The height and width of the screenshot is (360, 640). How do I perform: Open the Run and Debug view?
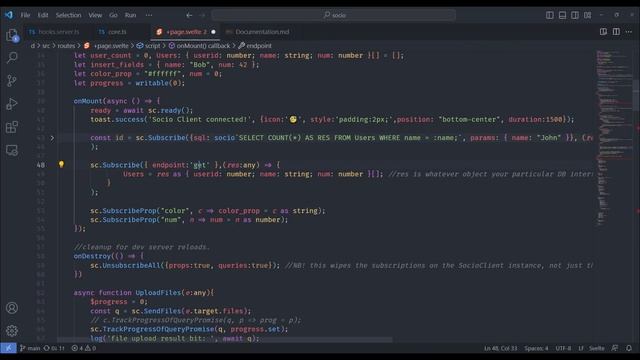pyautogui.click(x=12, y=104)
